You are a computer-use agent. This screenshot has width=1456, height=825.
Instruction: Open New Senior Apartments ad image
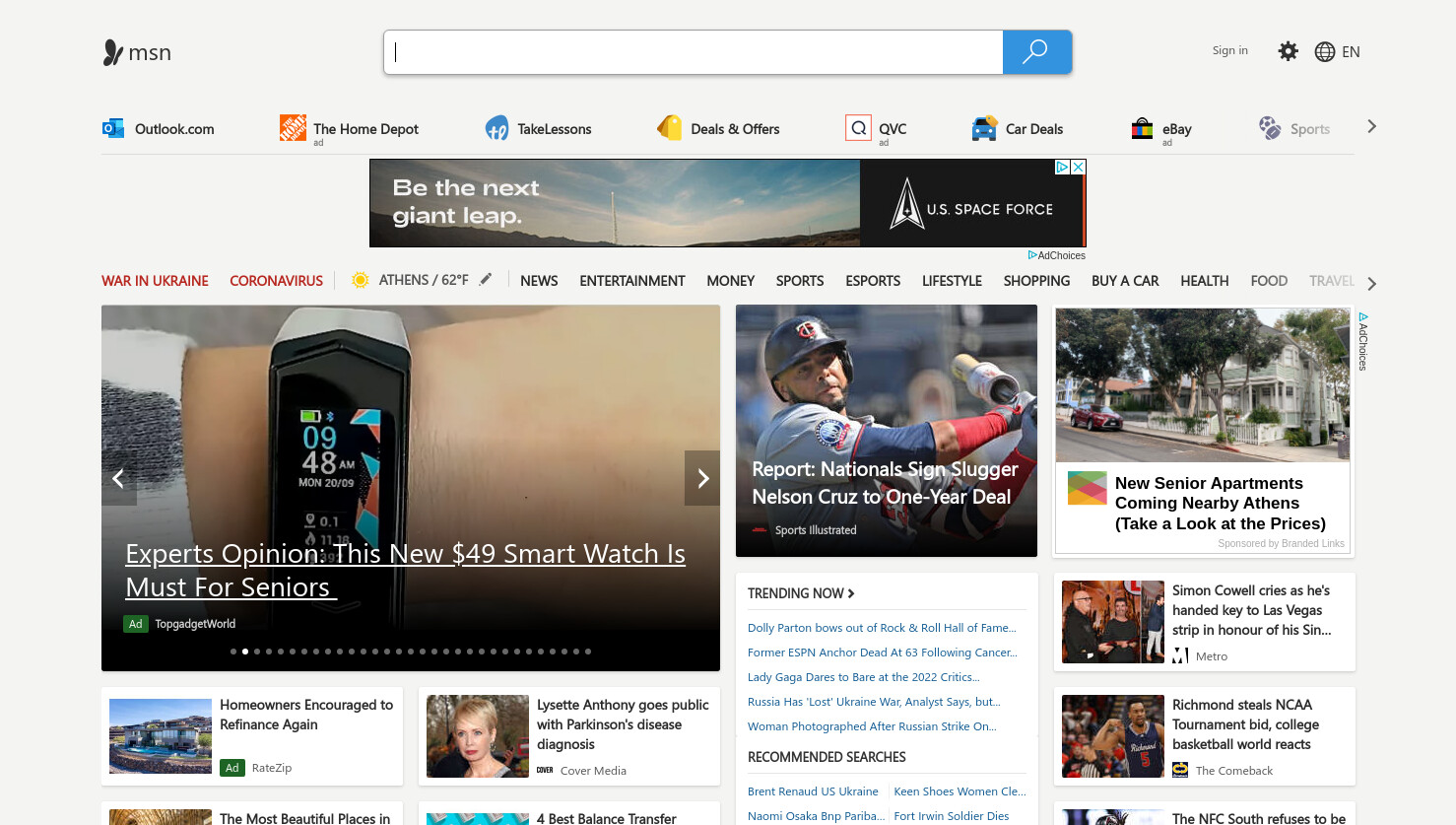[x=1203, y=385]
